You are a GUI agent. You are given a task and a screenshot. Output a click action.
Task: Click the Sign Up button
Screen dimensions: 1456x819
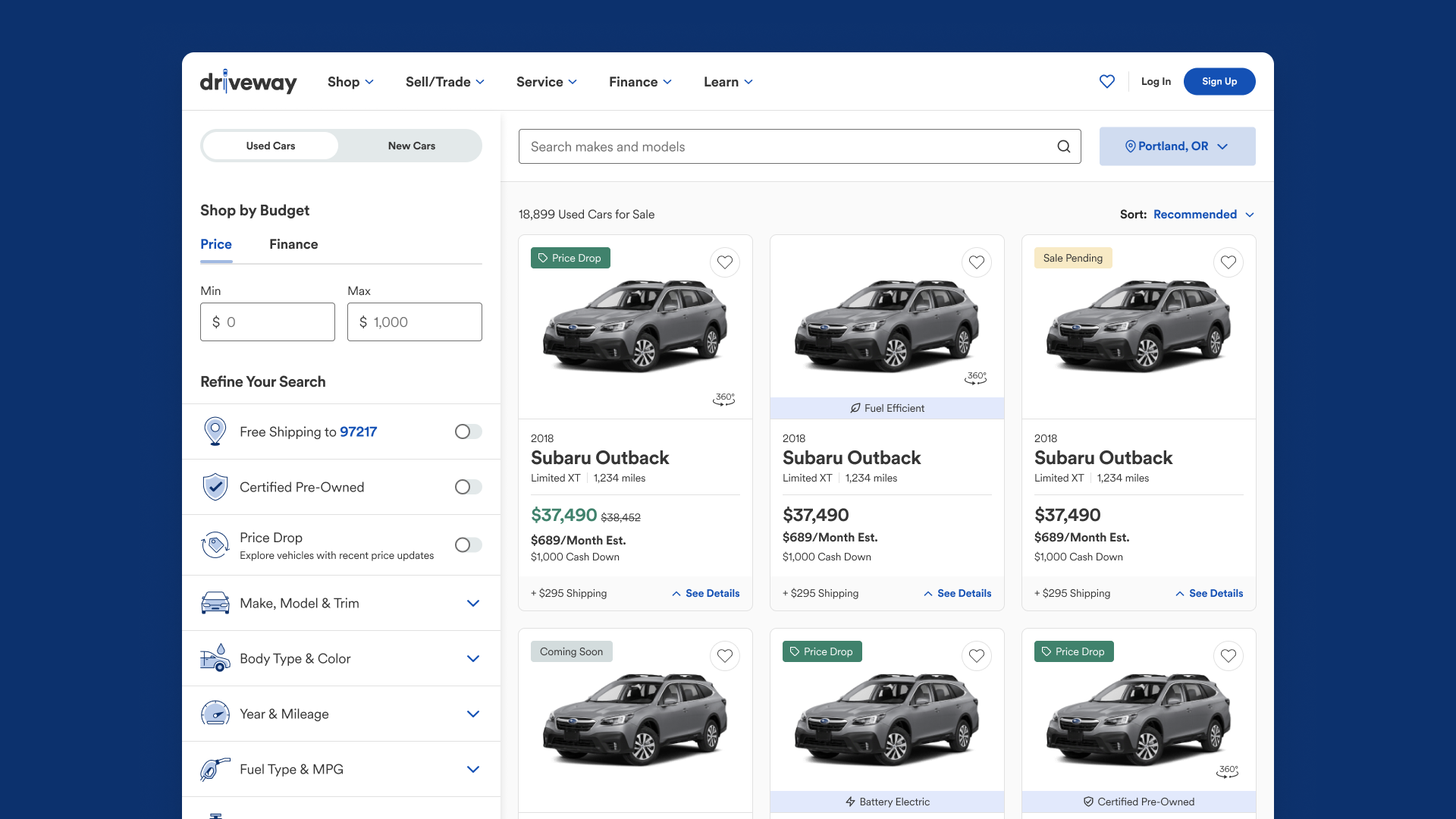pos(1219,81)
